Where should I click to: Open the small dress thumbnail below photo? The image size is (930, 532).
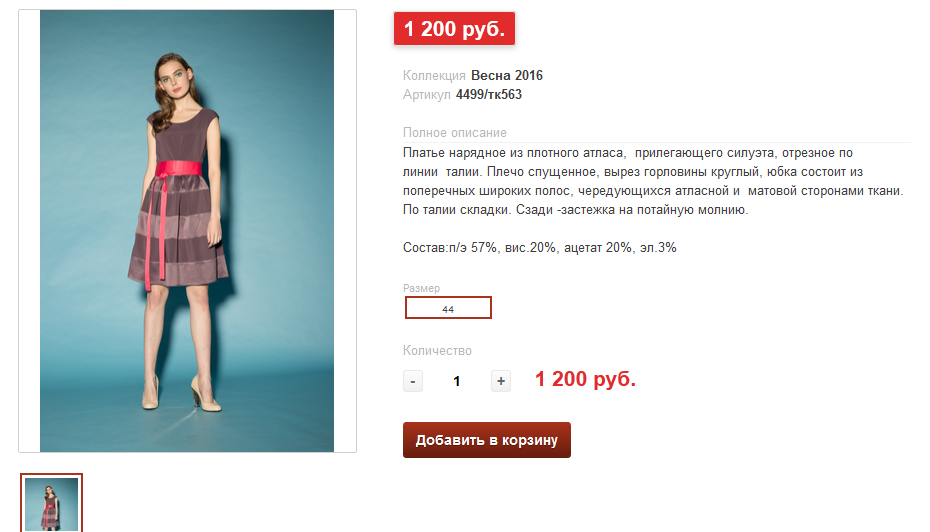pos(52,503)
